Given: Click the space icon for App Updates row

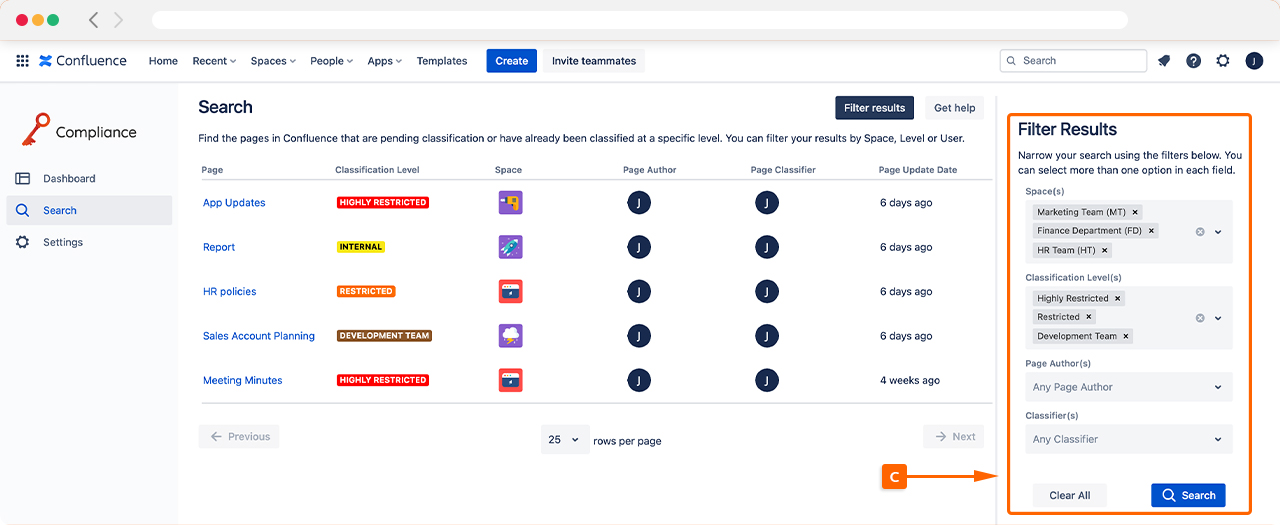Looking at the screenshot, I should (x=510, y=203).
